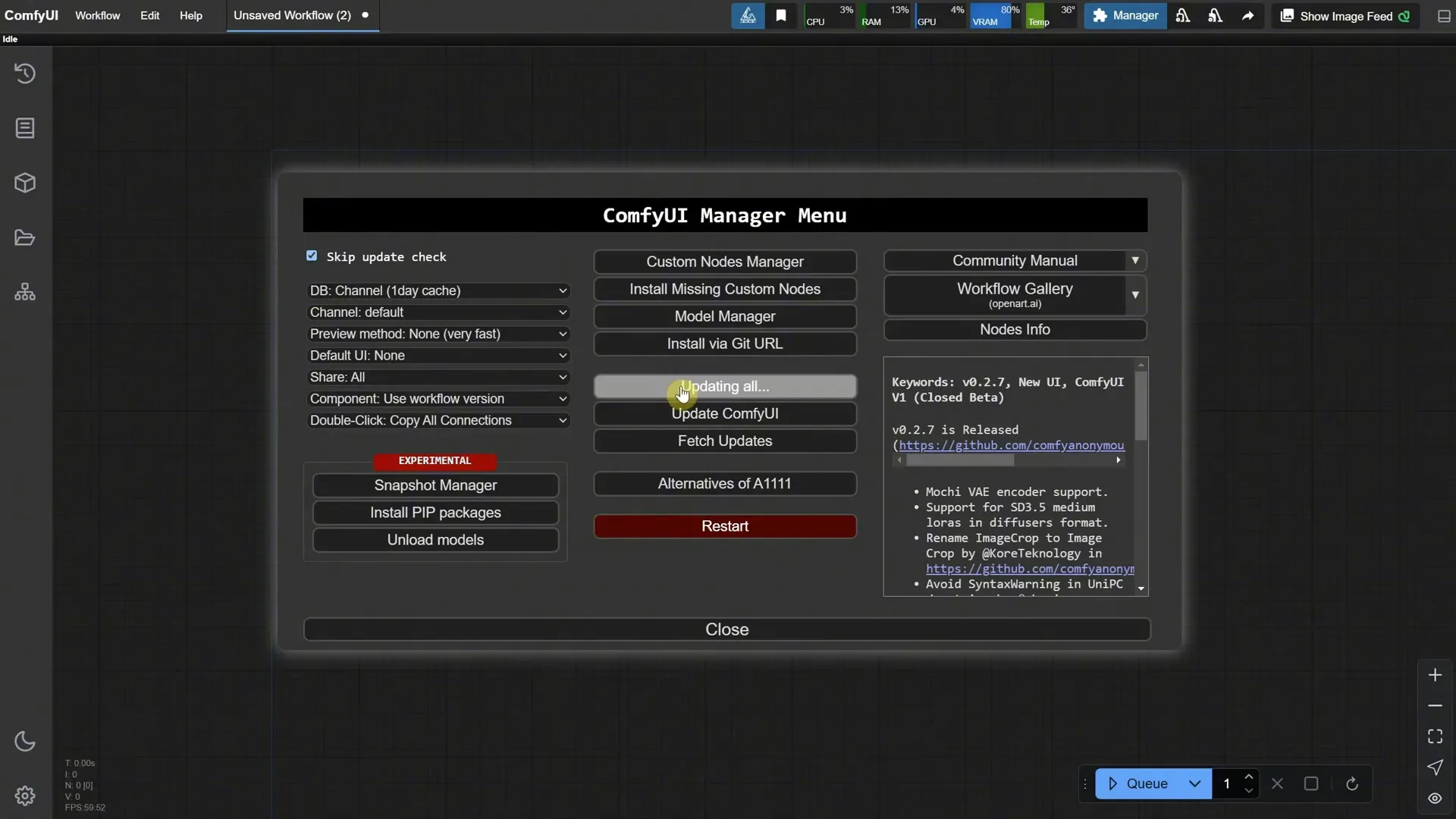Open the queue history sidebar icon
Image resolution: width=1456 pixels, height=819 pixels.
click(25, 74)
